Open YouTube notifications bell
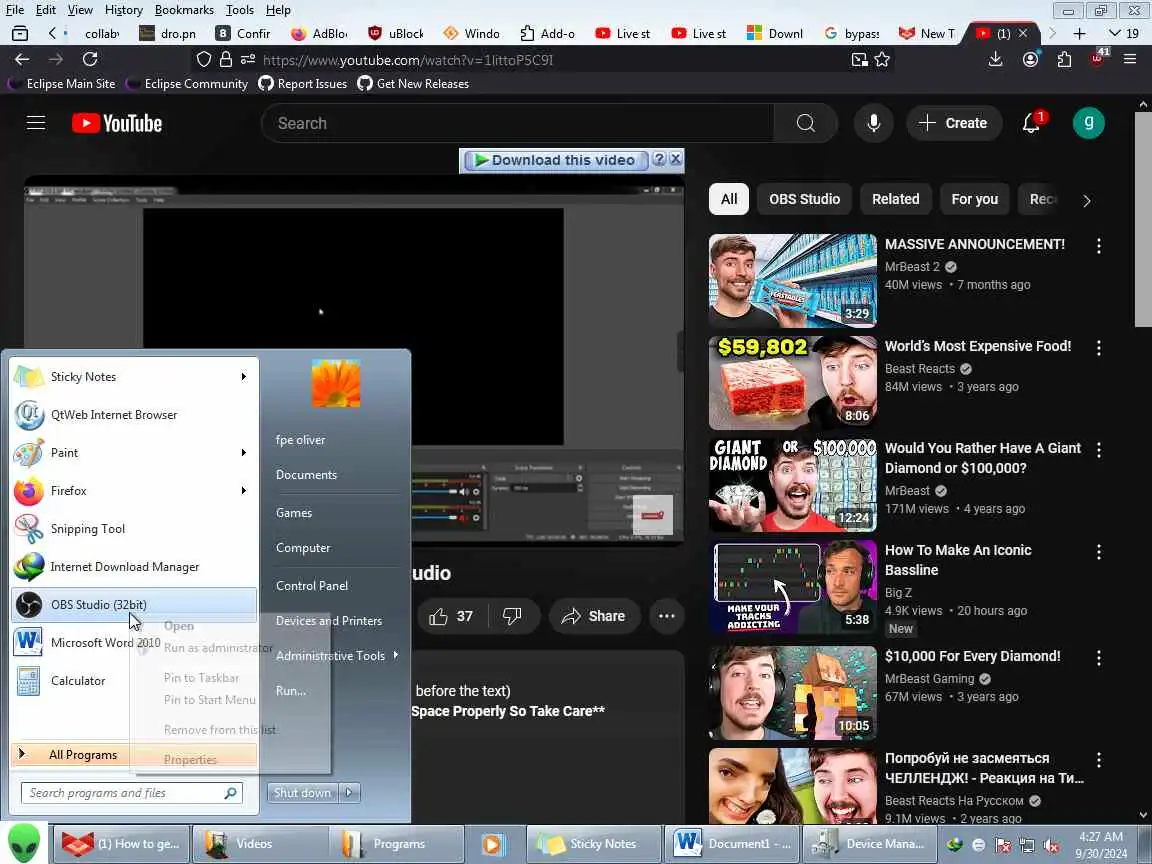This screenshot has width=1152, height=864. coord(1032,123)
